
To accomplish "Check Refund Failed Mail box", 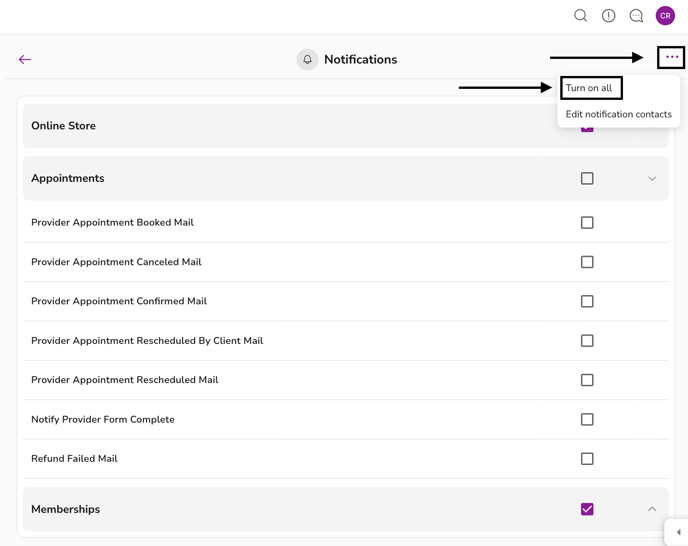I will 587,459.
